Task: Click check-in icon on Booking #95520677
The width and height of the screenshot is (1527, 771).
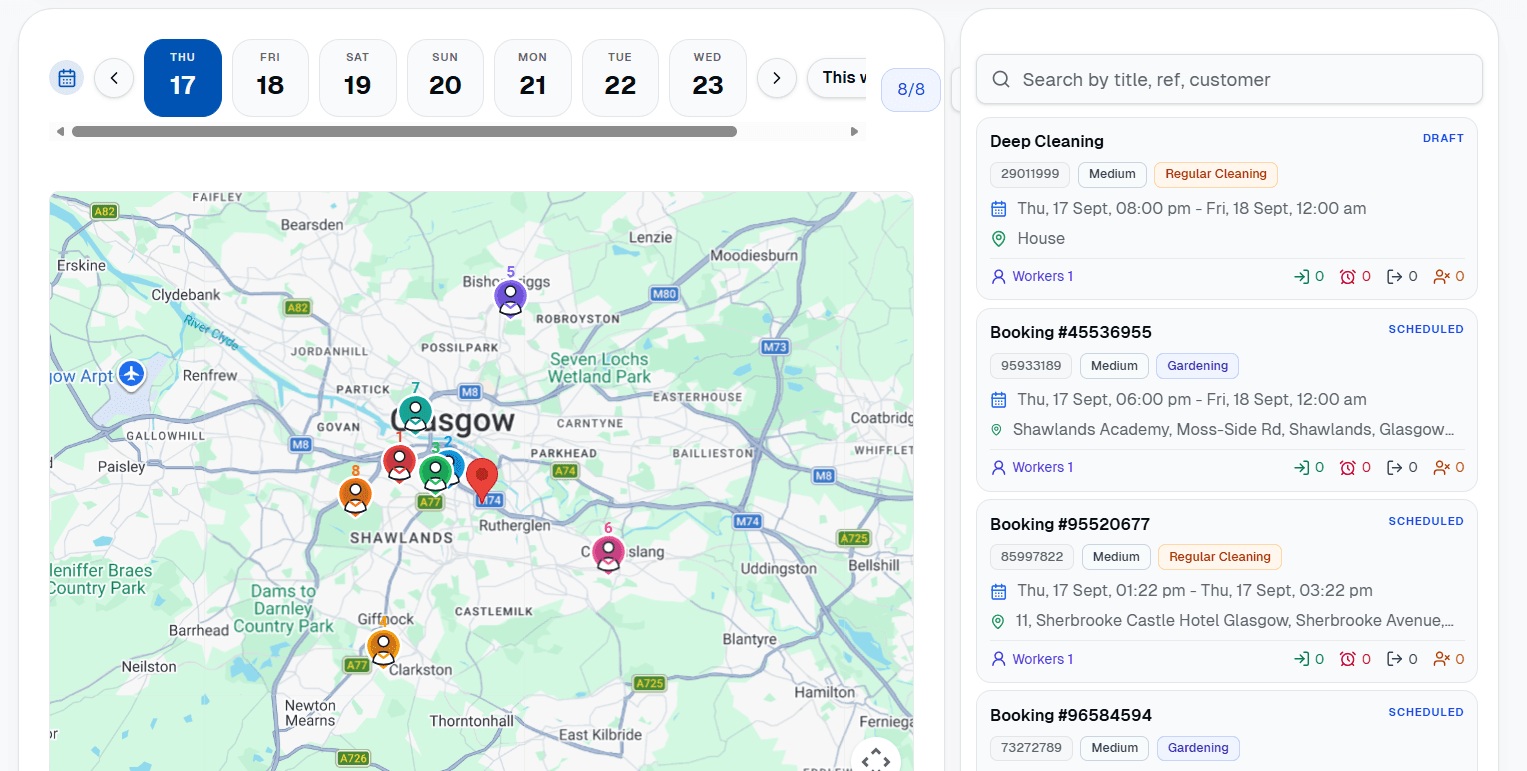Action: pyautogui.click(x=1302, y=659)
